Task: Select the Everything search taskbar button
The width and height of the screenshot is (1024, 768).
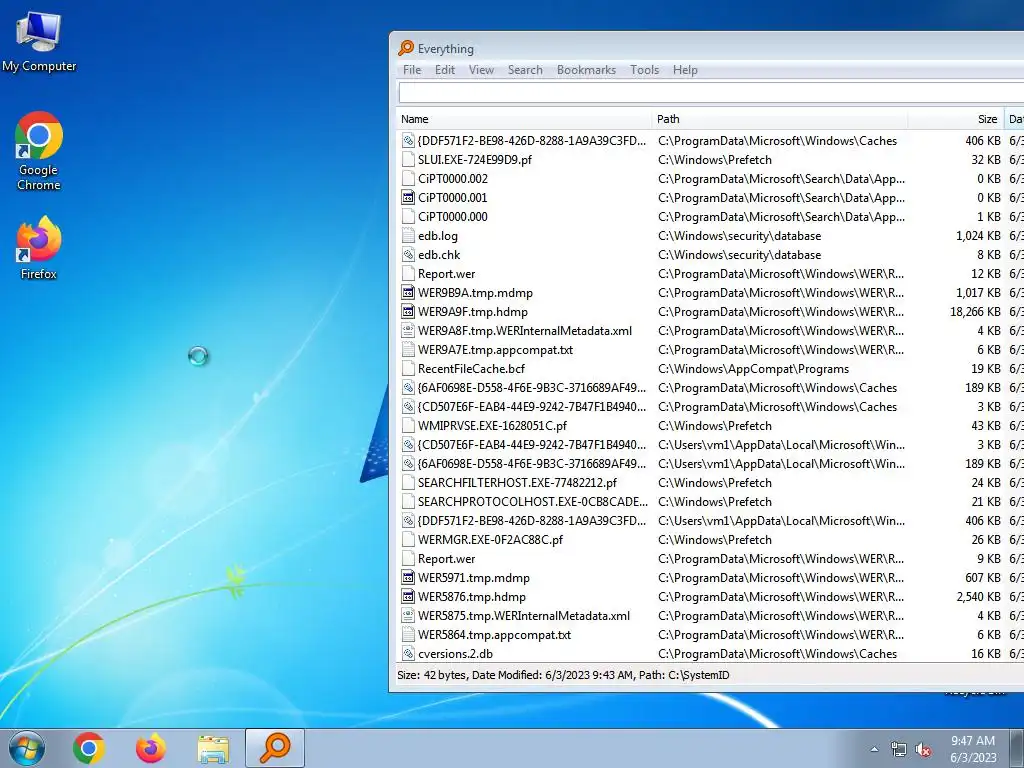Action: (x=275, y=748)
